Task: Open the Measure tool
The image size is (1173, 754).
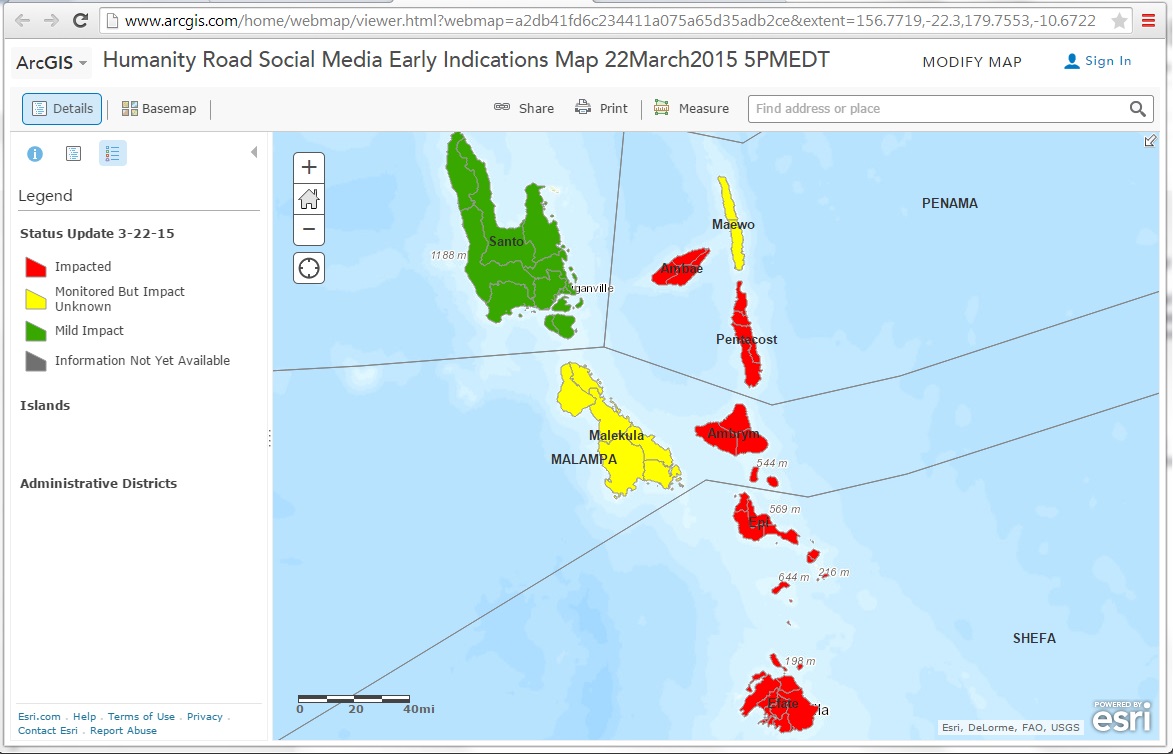Action: (691, 108)
